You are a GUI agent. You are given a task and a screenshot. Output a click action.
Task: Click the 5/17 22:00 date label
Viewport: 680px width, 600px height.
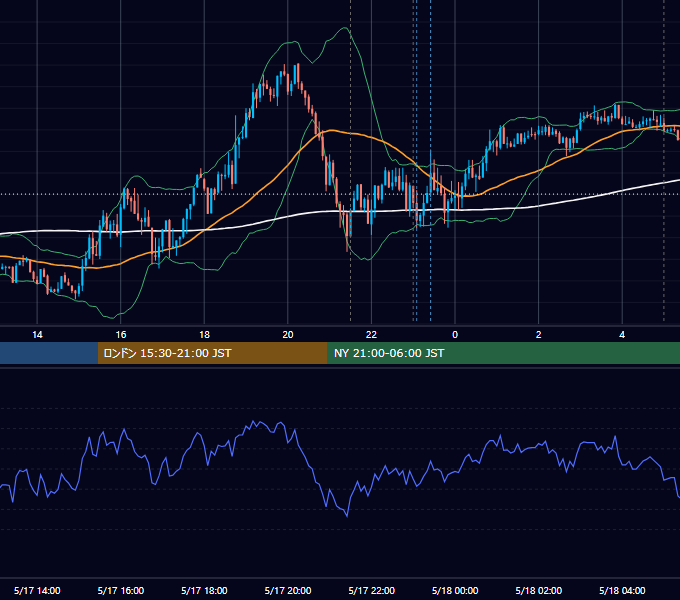(372, 590)
